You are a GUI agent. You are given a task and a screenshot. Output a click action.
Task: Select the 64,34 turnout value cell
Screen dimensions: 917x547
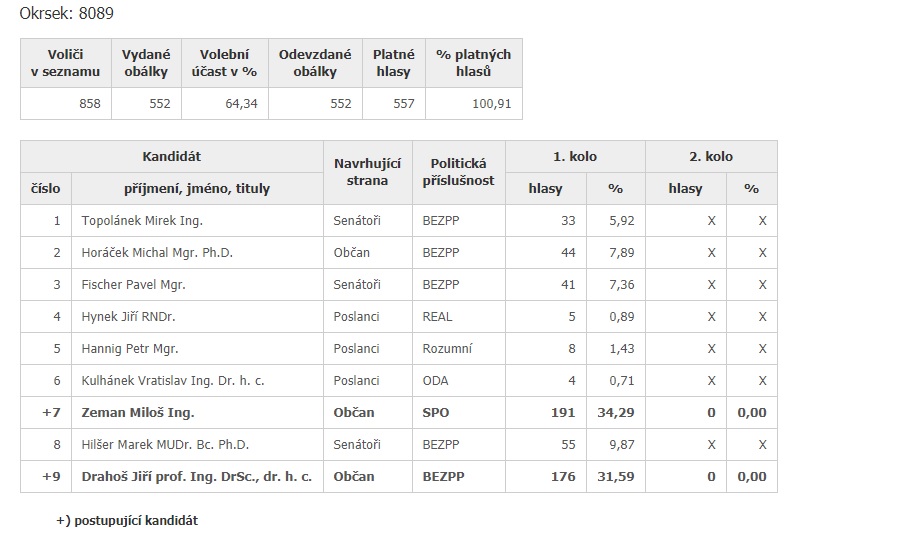225,104
